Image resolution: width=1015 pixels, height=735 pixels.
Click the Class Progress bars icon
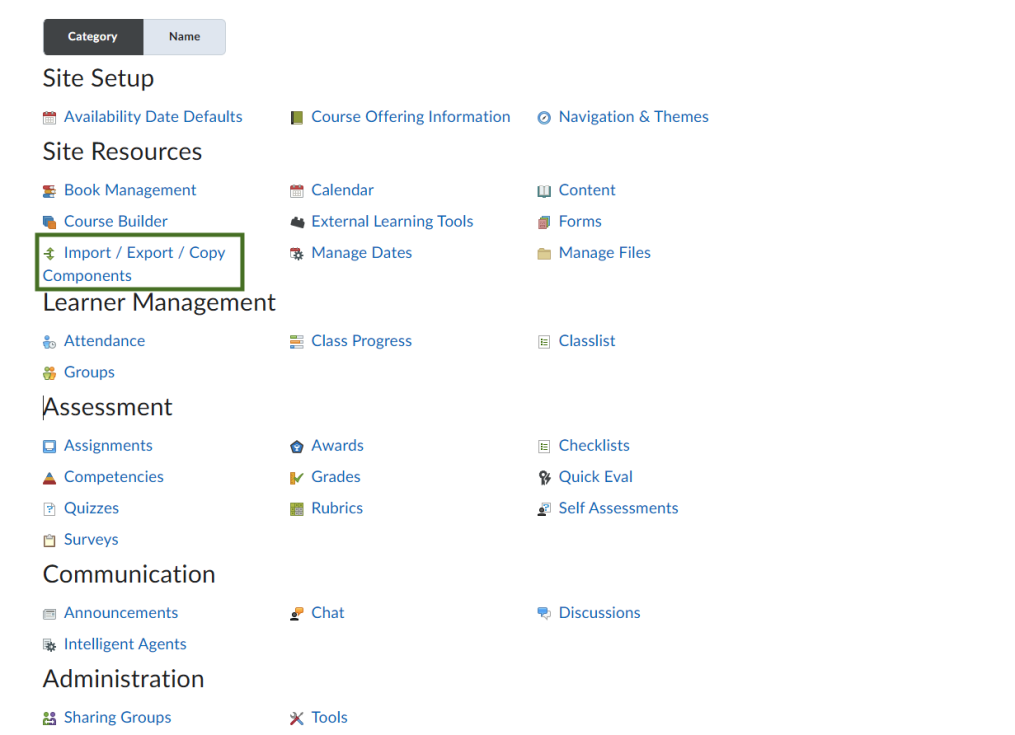[296, 342]
